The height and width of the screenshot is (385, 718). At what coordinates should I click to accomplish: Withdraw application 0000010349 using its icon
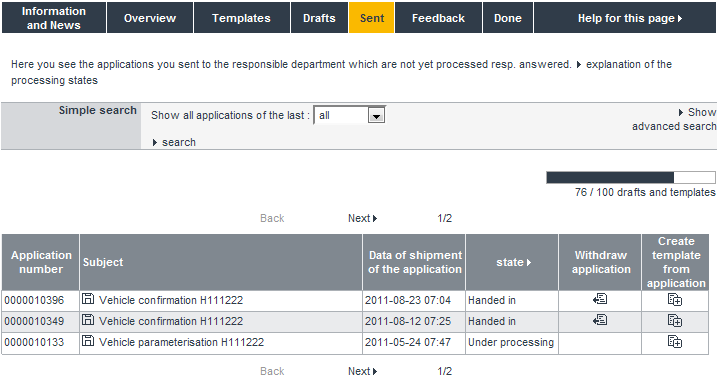[600, 320]
